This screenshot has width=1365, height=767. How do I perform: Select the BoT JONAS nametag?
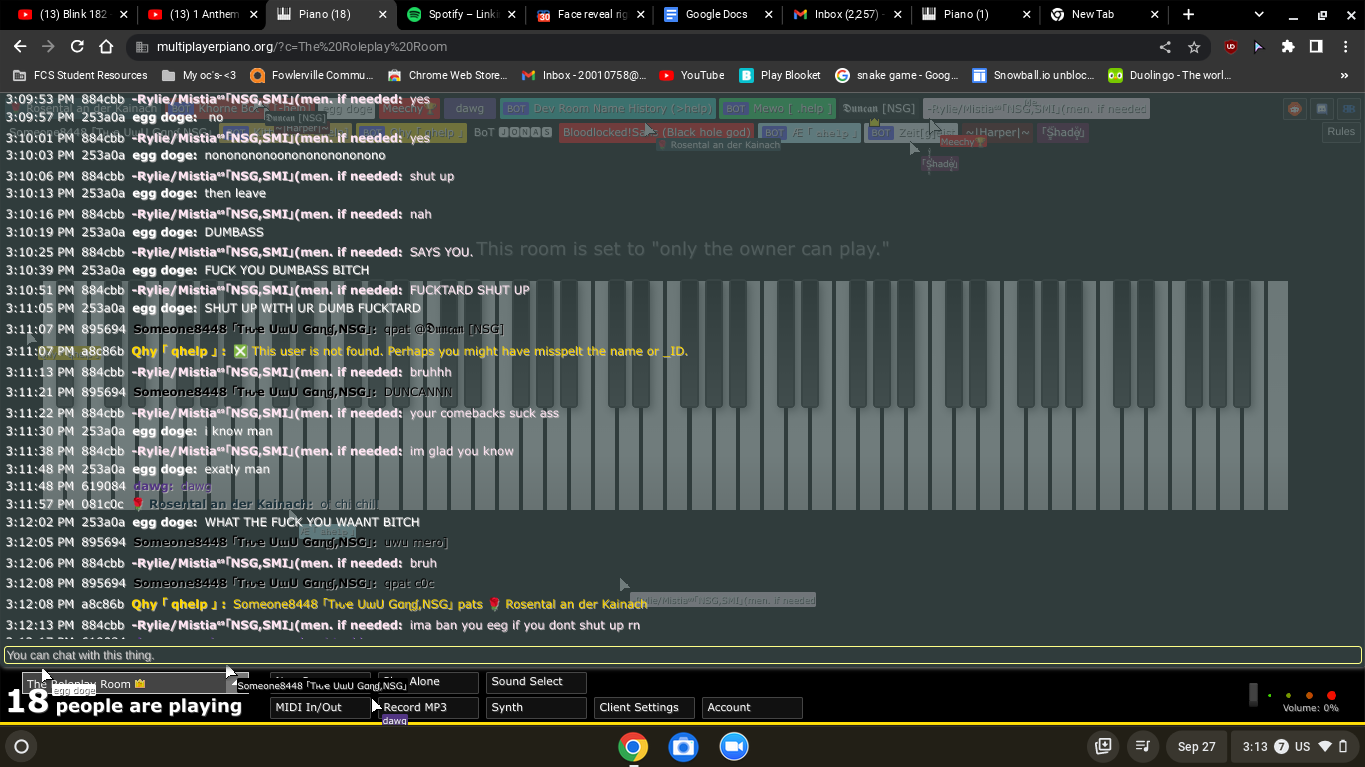click(x=513, y=133)
